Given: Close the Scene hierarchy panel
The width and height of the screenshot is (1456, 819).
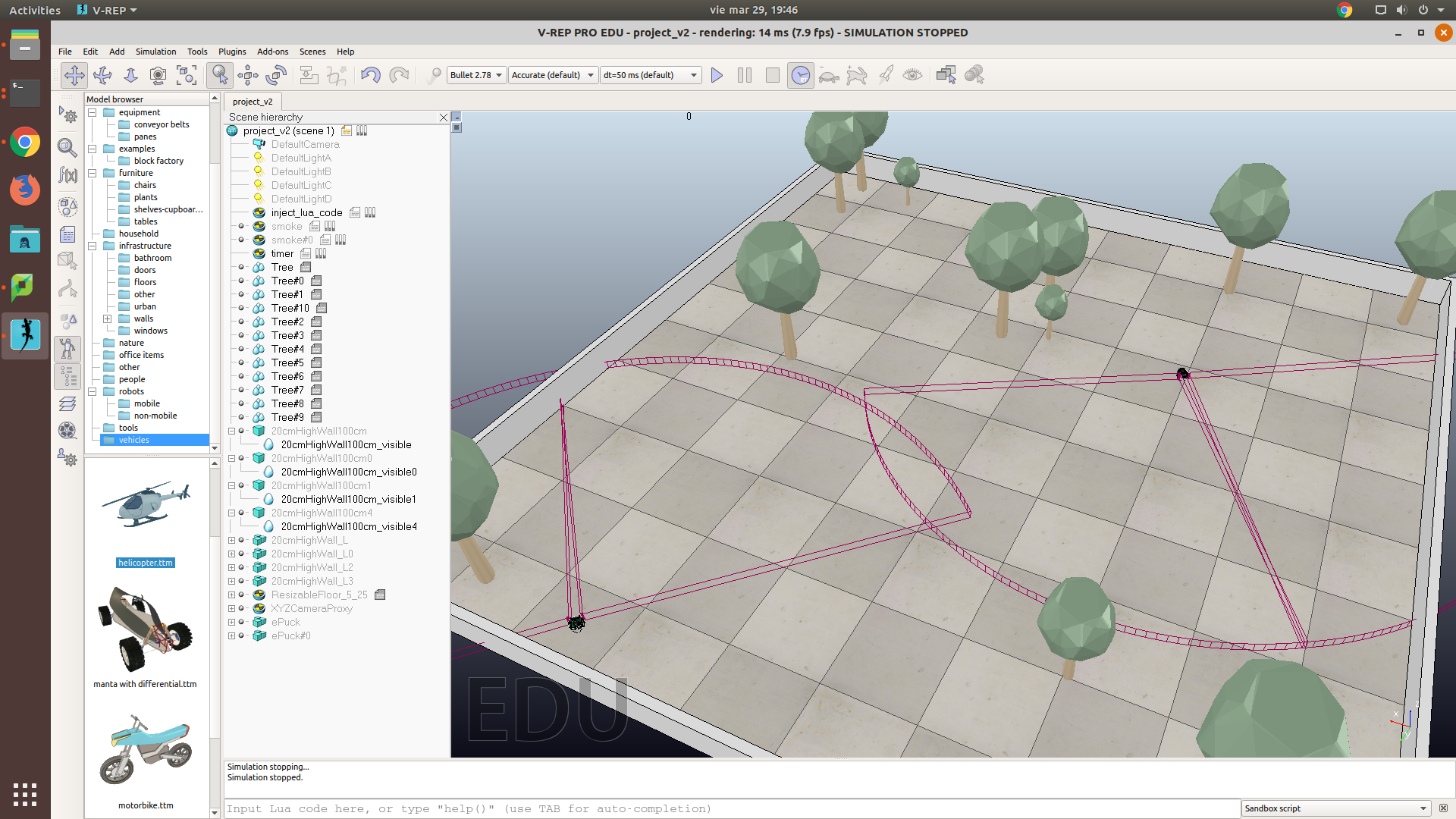Looking at the screenshot, I should 444,118.
